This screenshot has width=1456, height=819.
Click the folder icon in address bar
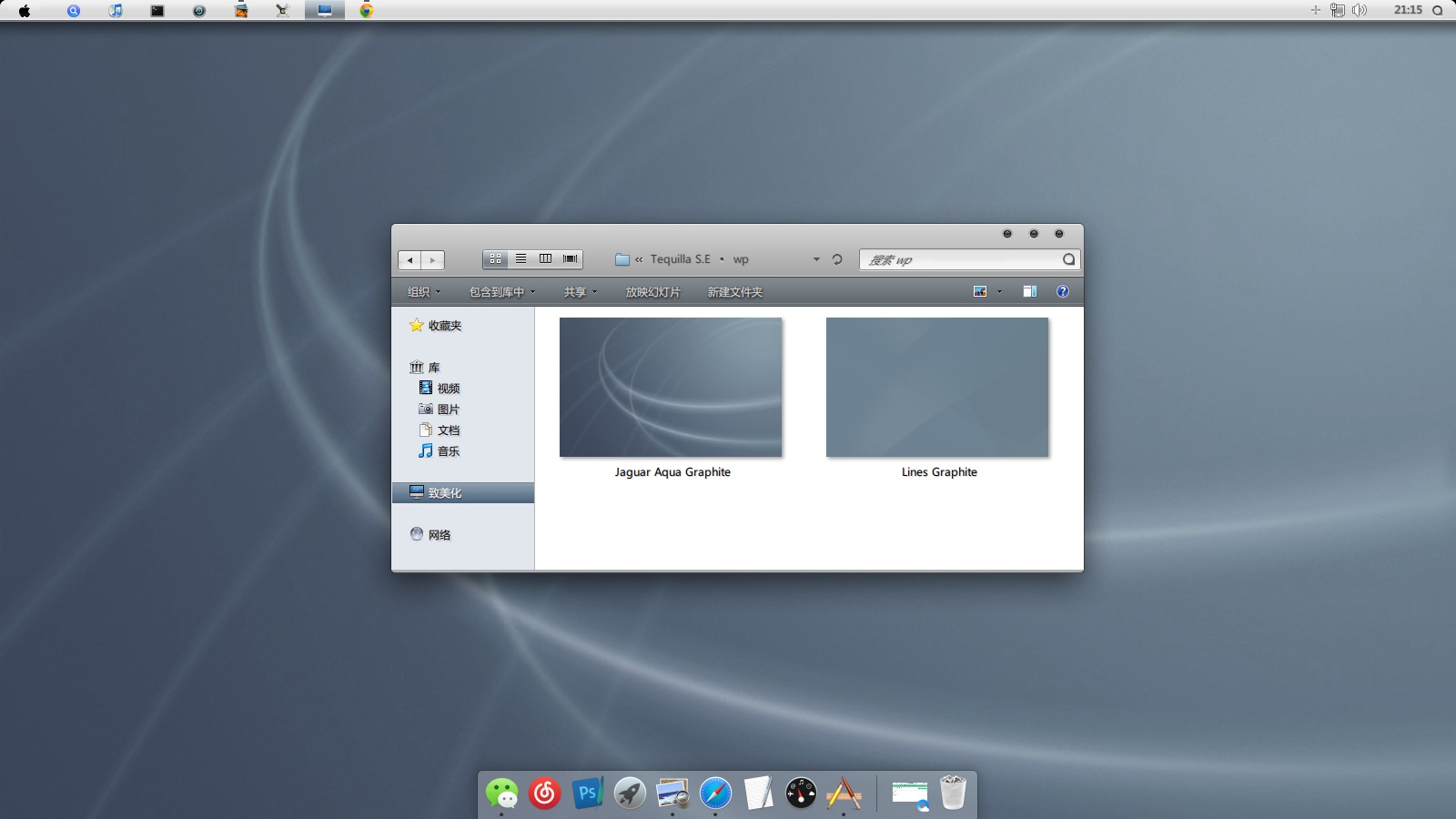(622, 259)
